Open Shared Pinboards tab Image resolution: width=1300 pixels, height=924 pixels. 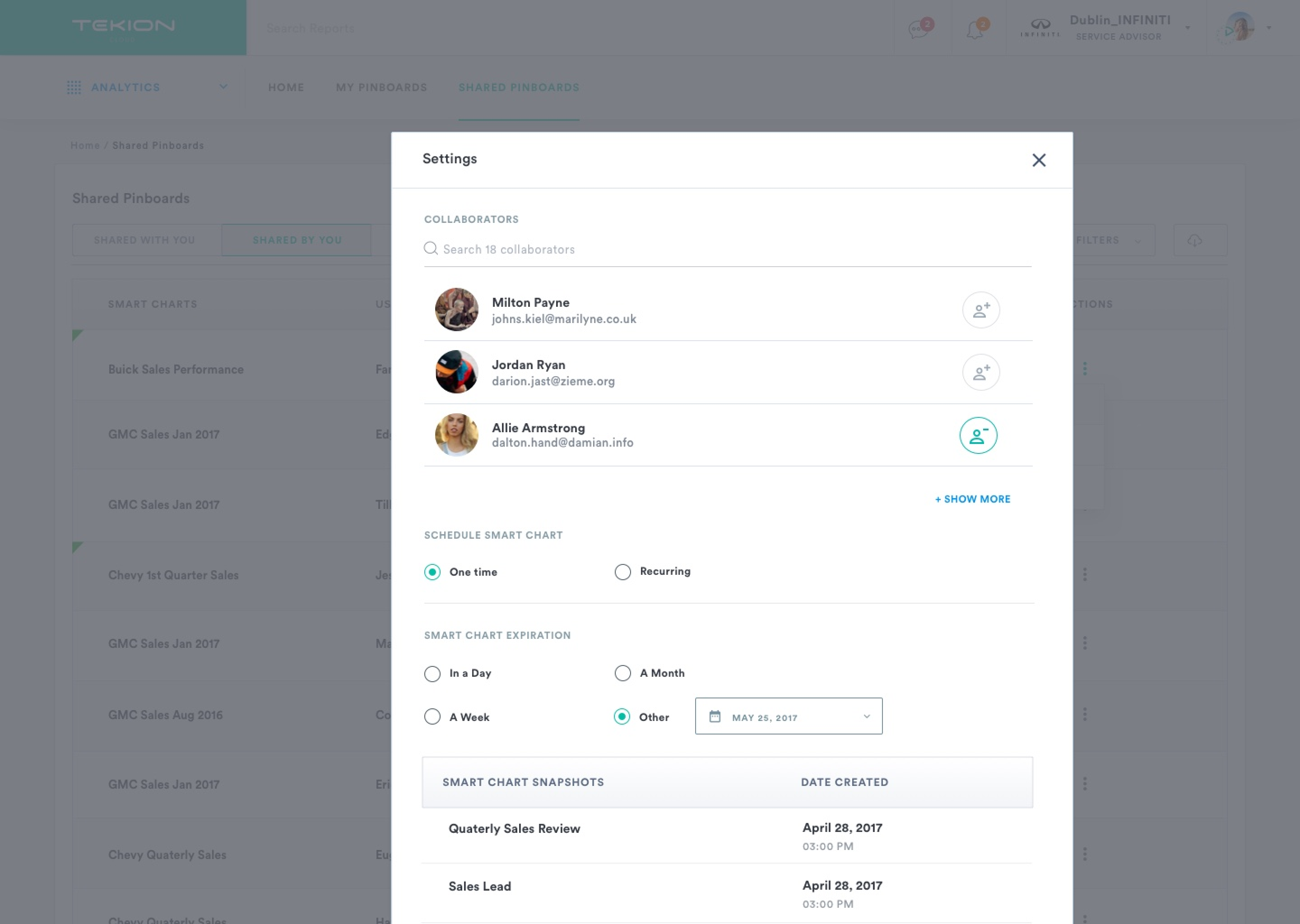pos(519,87)
